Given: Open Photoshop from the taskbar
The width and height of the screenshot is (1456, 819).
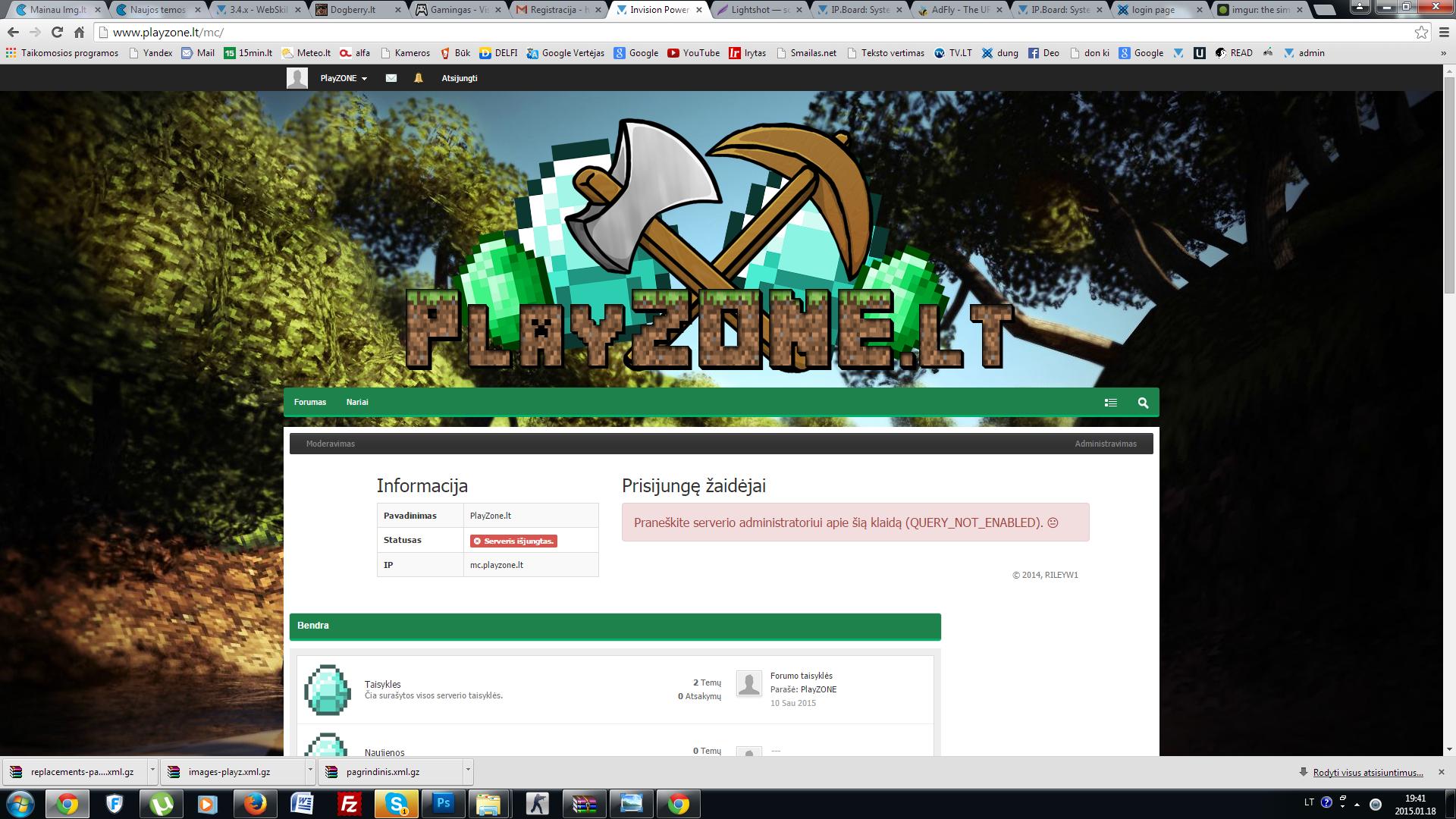Looking at the screenshot, I should 444,804.
